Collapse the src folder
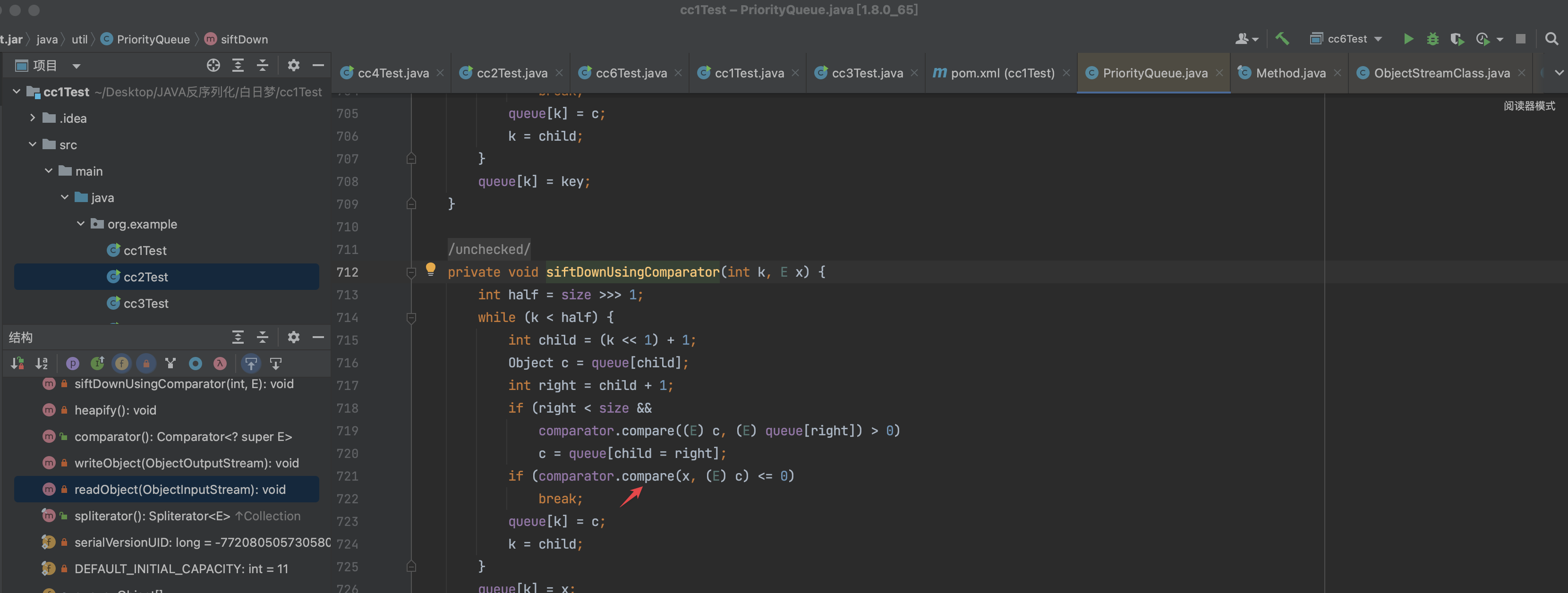The width and height of the screenshot is (1568, 593). [32, 144]
